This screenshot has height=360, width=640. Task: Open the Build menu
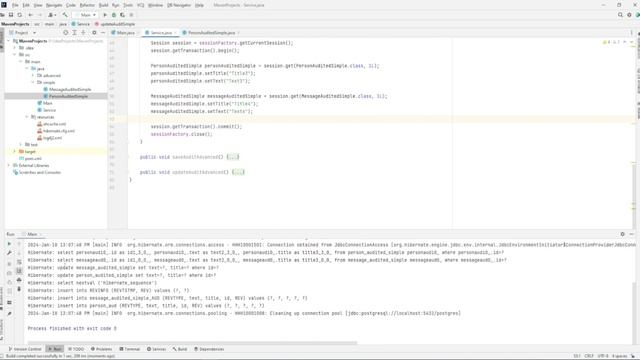tap(104, 5)
